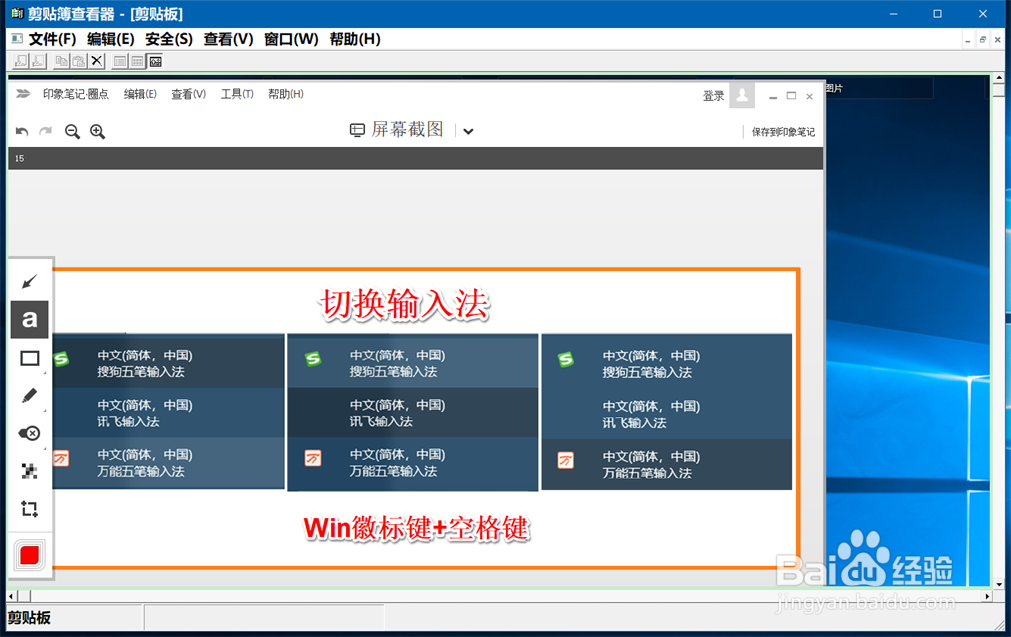Open 编辑(E) menu in ClipBook Viewer menu bar
The image size is (1011, 637).
coord(111,39)
